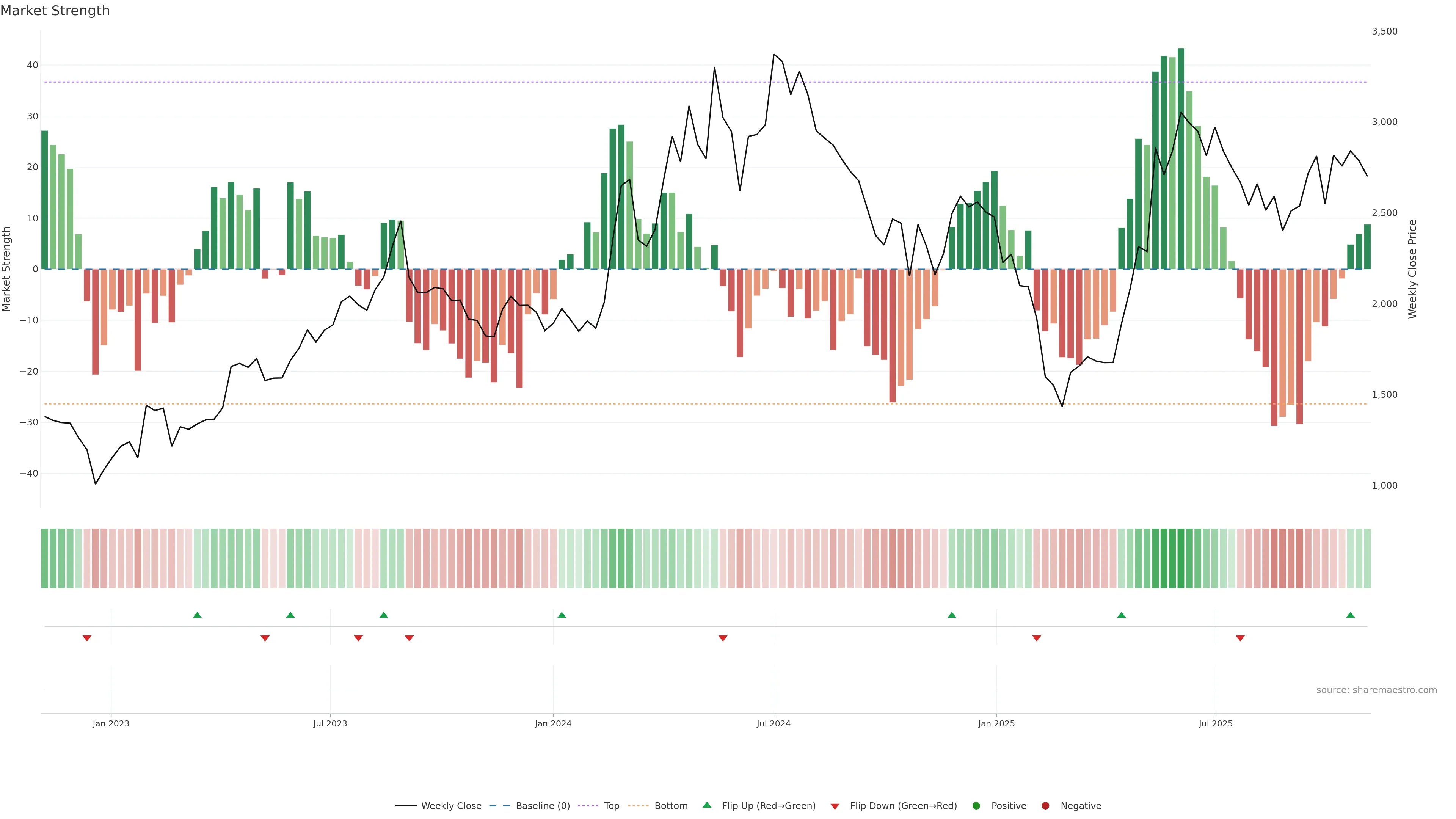This screenshot has width=1456, height=819.
Task: Click the Weekly Close Price axis title
Action: click(1412, 269)
